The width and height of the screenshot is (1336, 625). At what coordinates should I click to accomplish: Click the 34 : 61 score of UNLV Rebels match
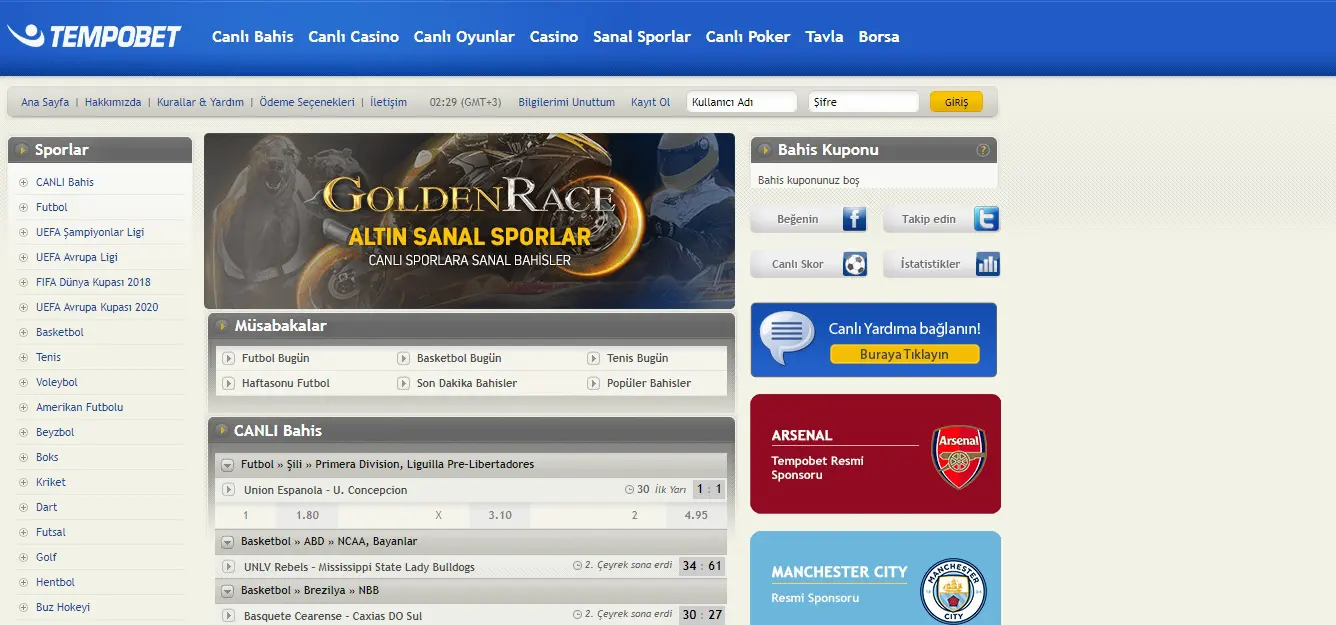702,566
